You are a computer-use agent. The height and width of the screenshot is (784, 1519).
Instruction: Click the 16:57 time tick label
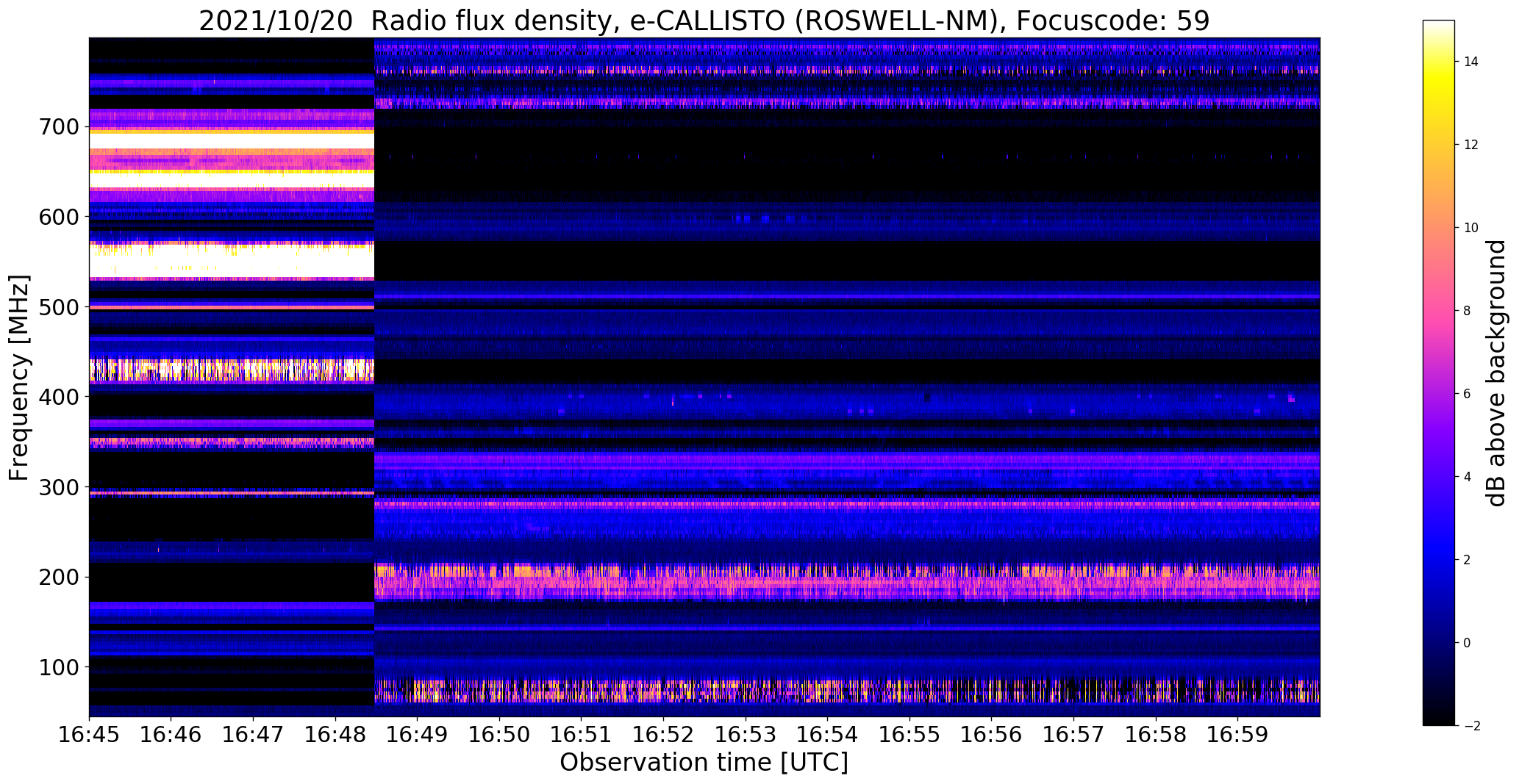[x=1073, y=735]
